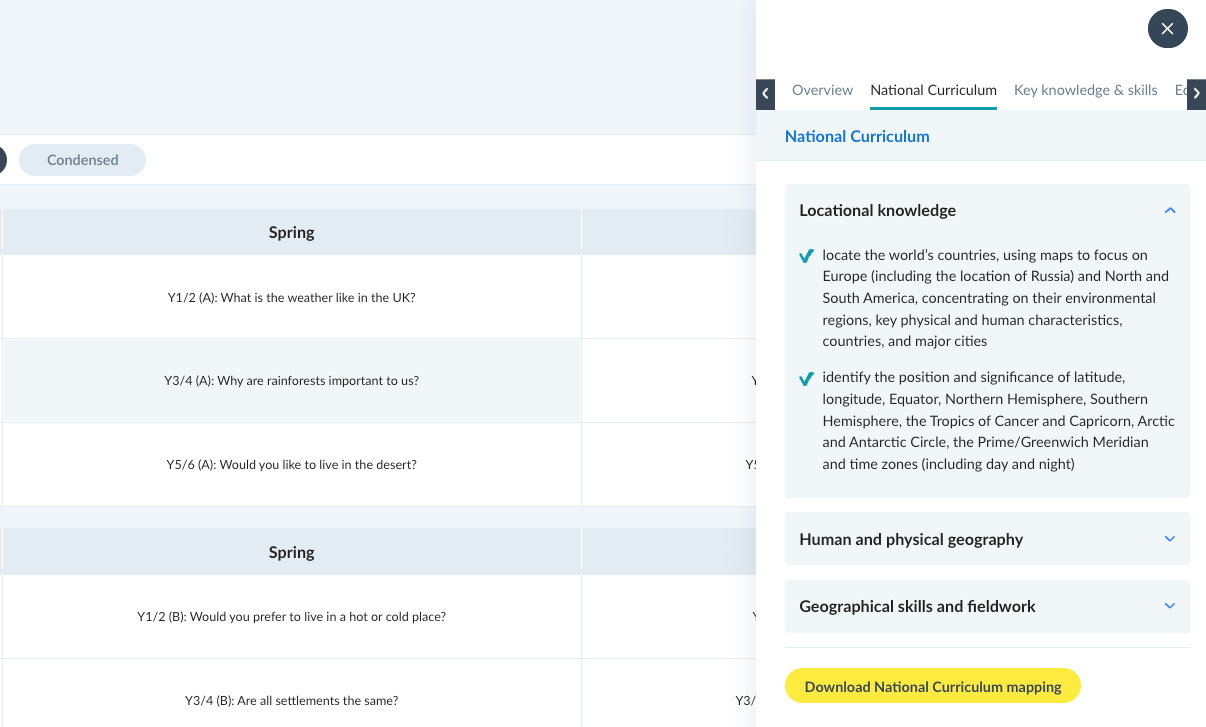Screen dimensions: 1206x727
Task: Collapse the Locational knowledge section
Action: [987, 210]
